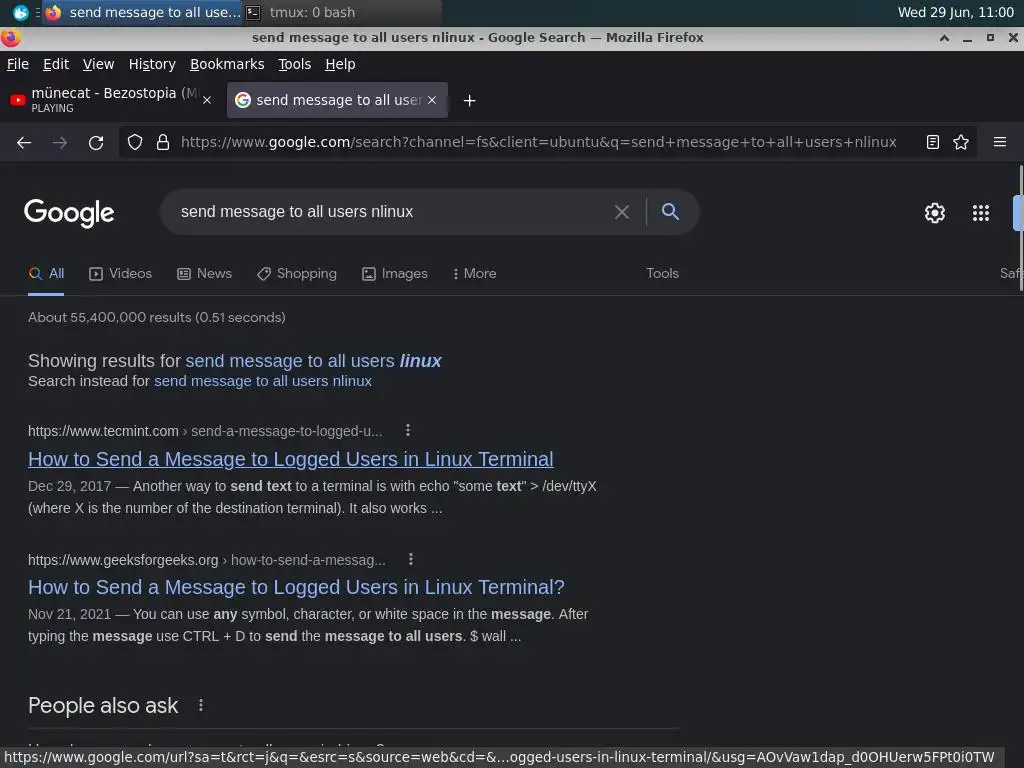Open the Help menu
This screenshot has width=1024, height=768.
click(340, 64)
